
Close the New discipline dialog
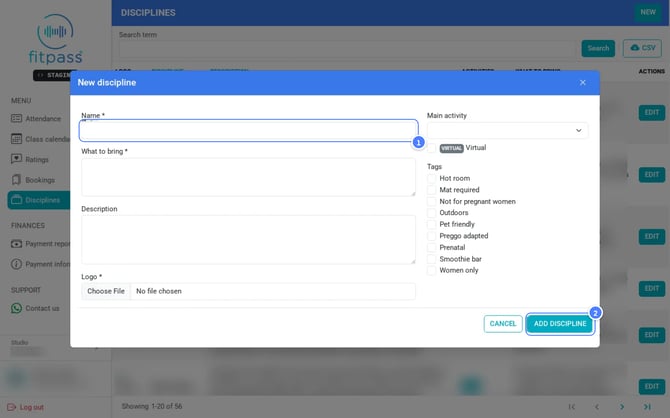click(x=582, y=82)
